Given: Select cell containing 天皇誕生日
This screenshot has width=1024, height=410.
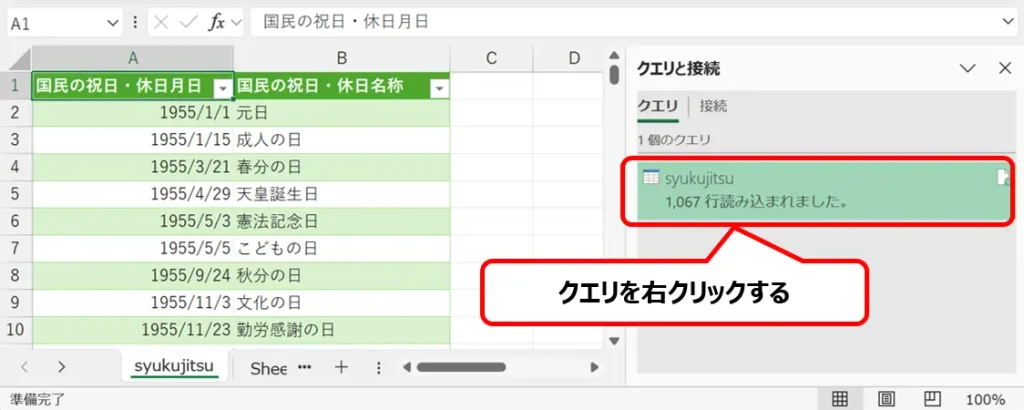Looking at the screenshot, I should point(342,194).
